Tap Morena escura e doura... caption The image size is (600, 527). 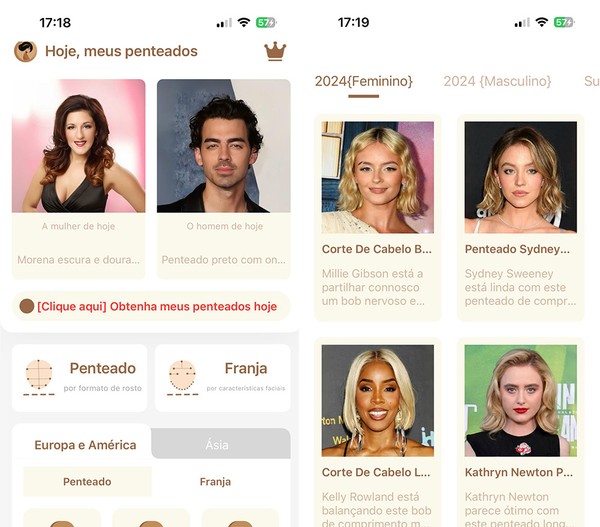pos(78,260)
